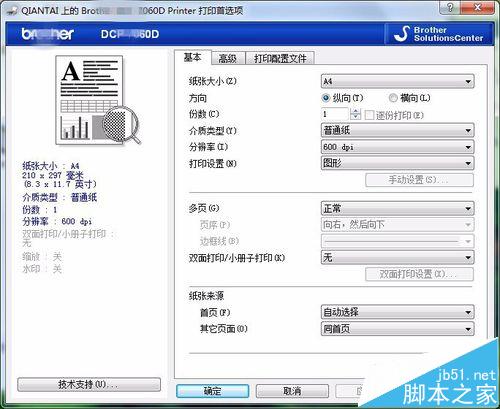Click the 210 x 297 毫米 dimensions text
500x409 pixels.
click(53, 175)
